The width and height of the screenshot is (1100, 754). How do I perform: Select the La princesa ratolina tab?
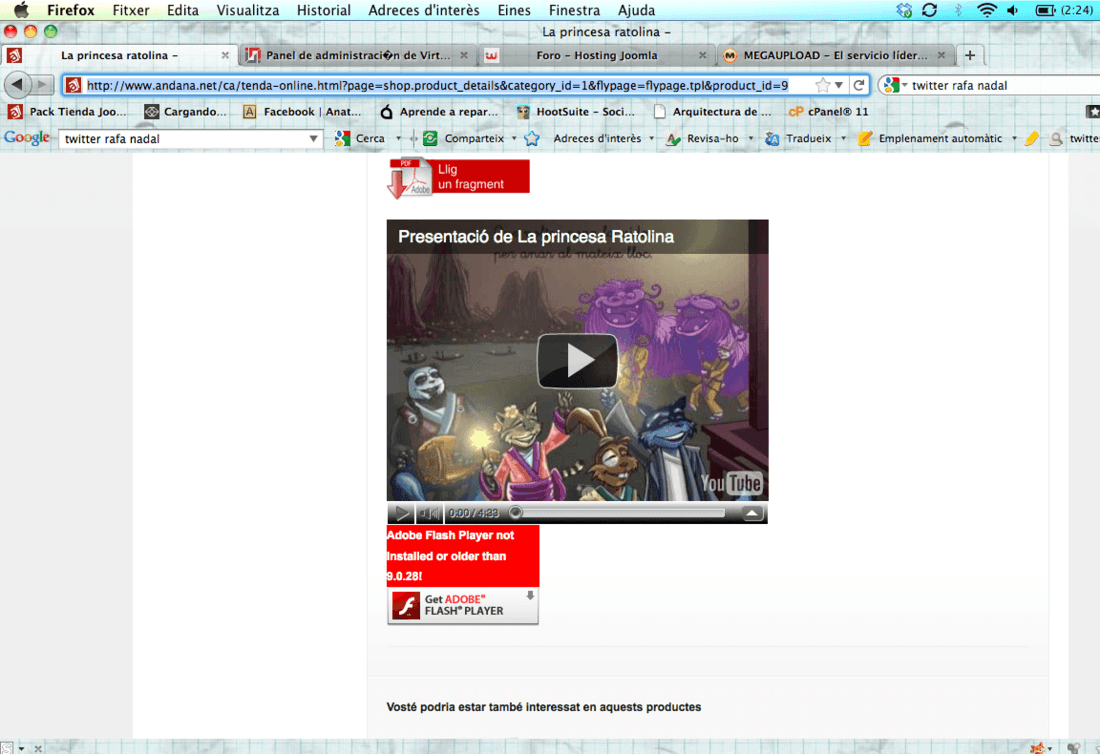point(119,55)
